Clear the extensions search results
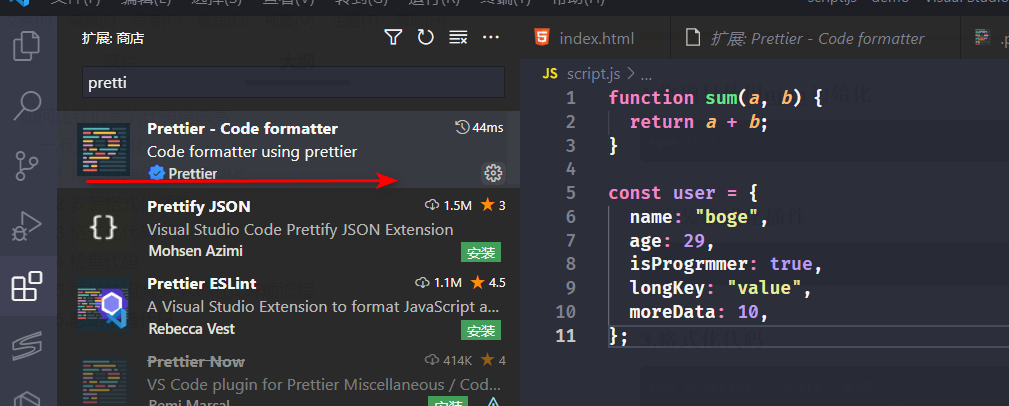 point(458,38)
